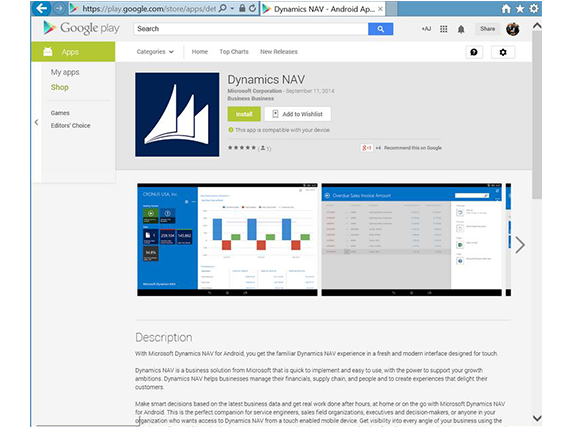
Task: Open the account profile avatar
Action: click(512, 29)
